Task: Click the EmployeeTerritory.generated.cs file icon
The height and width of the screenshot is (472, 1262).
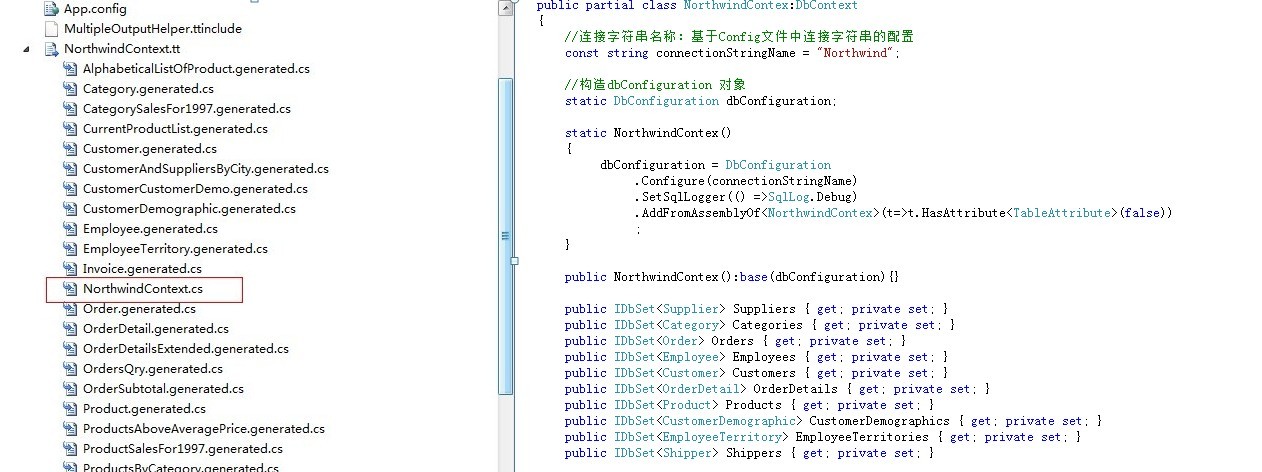Action: click(x=70, y=249)
